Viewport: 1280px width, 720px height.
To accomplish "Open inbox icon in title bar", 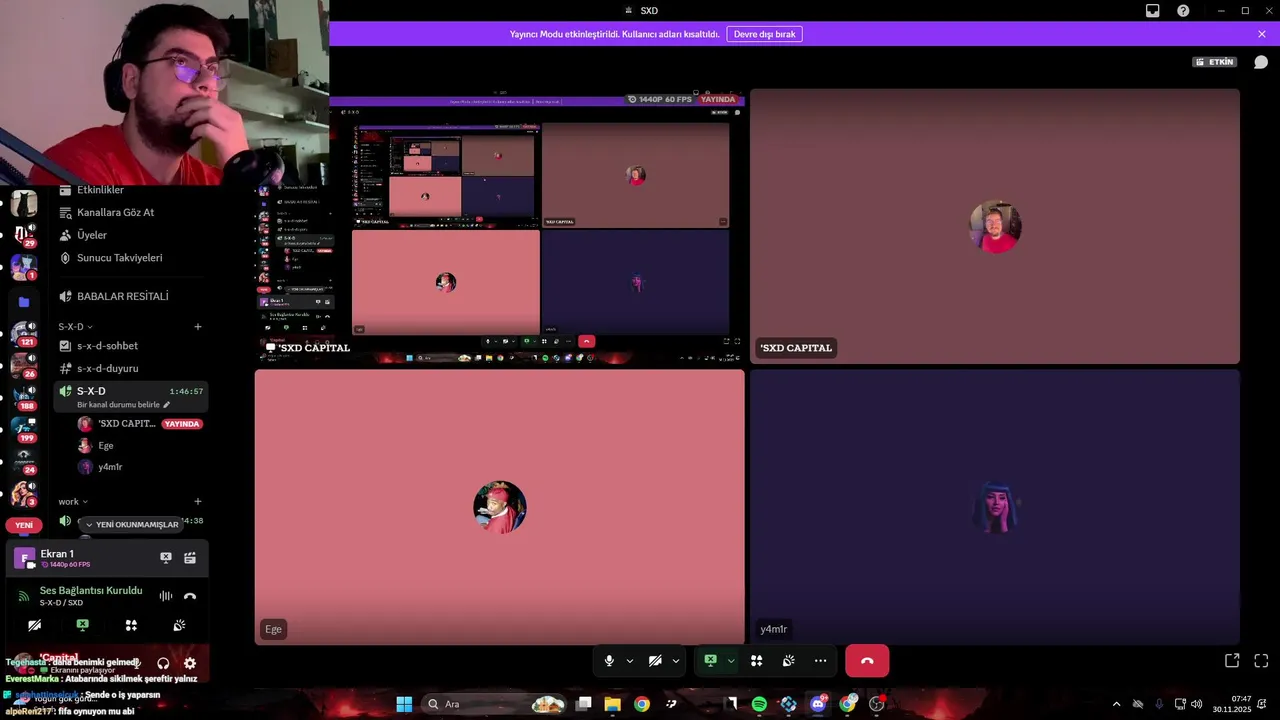I will point(1153,11).
